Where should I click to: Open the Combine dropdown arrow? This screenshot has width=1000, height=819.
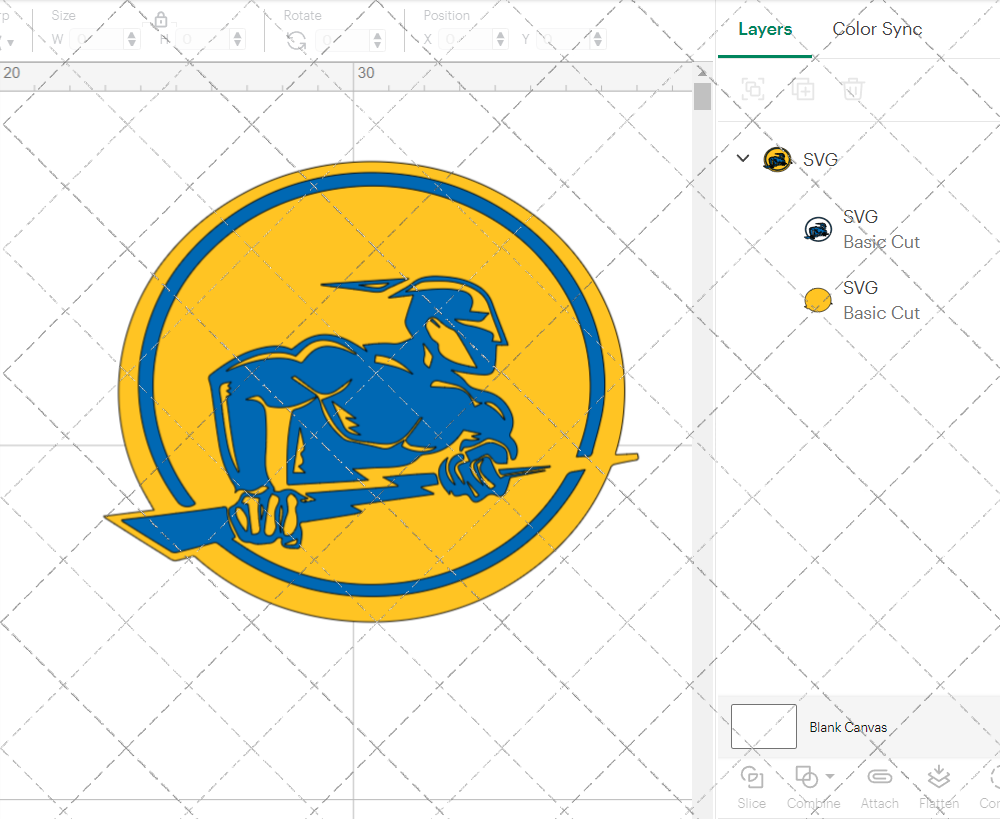coord(830,776)
